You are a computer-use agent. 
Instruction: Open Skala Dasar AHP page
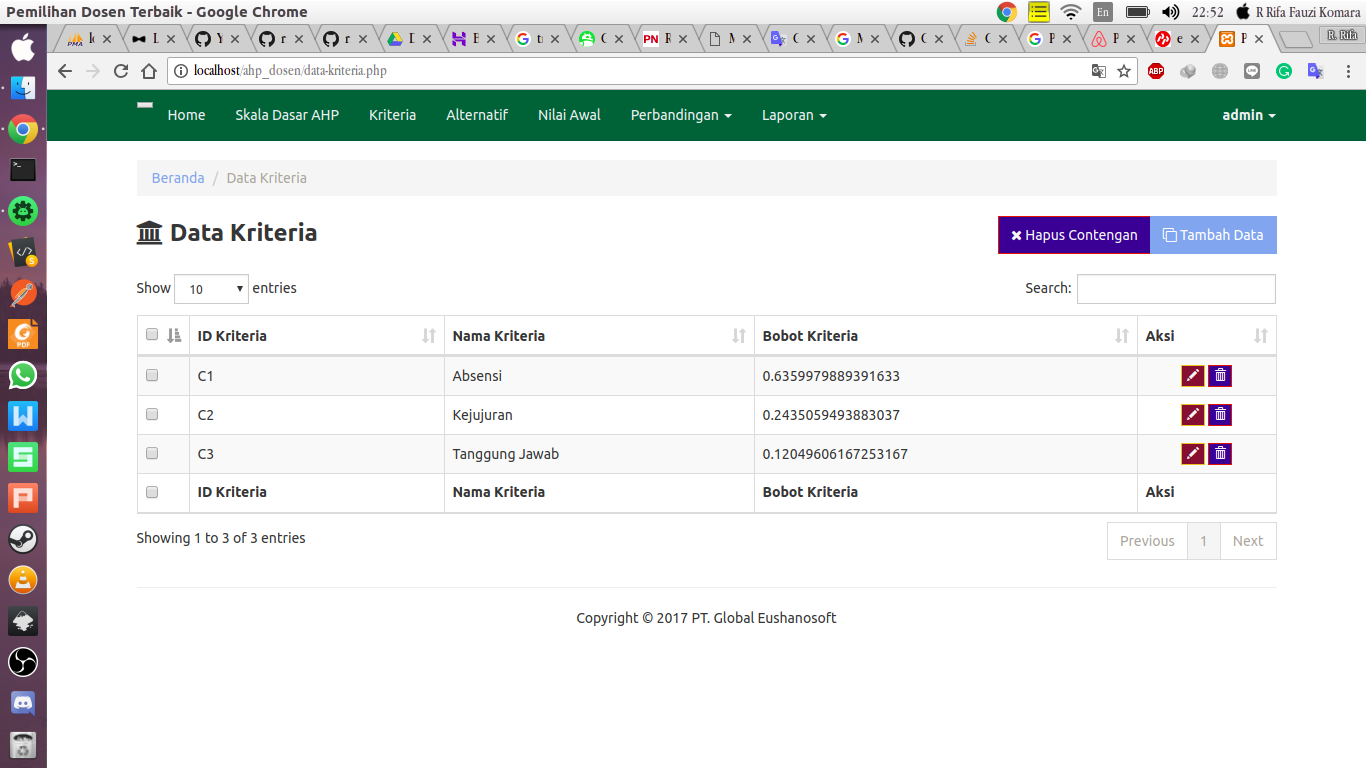click(x=287, y=115)
